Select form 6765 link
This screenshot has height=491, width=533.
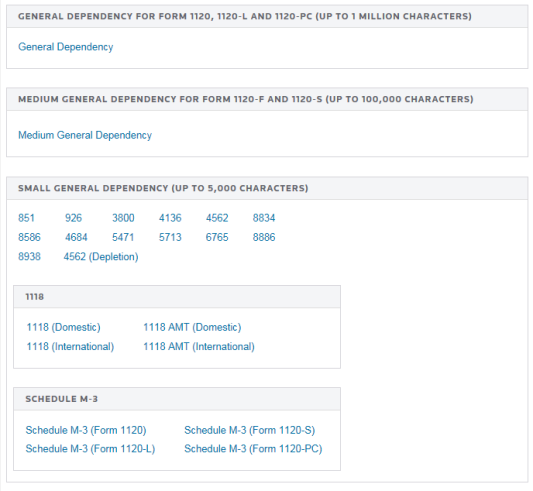click(x=217, y=237)
